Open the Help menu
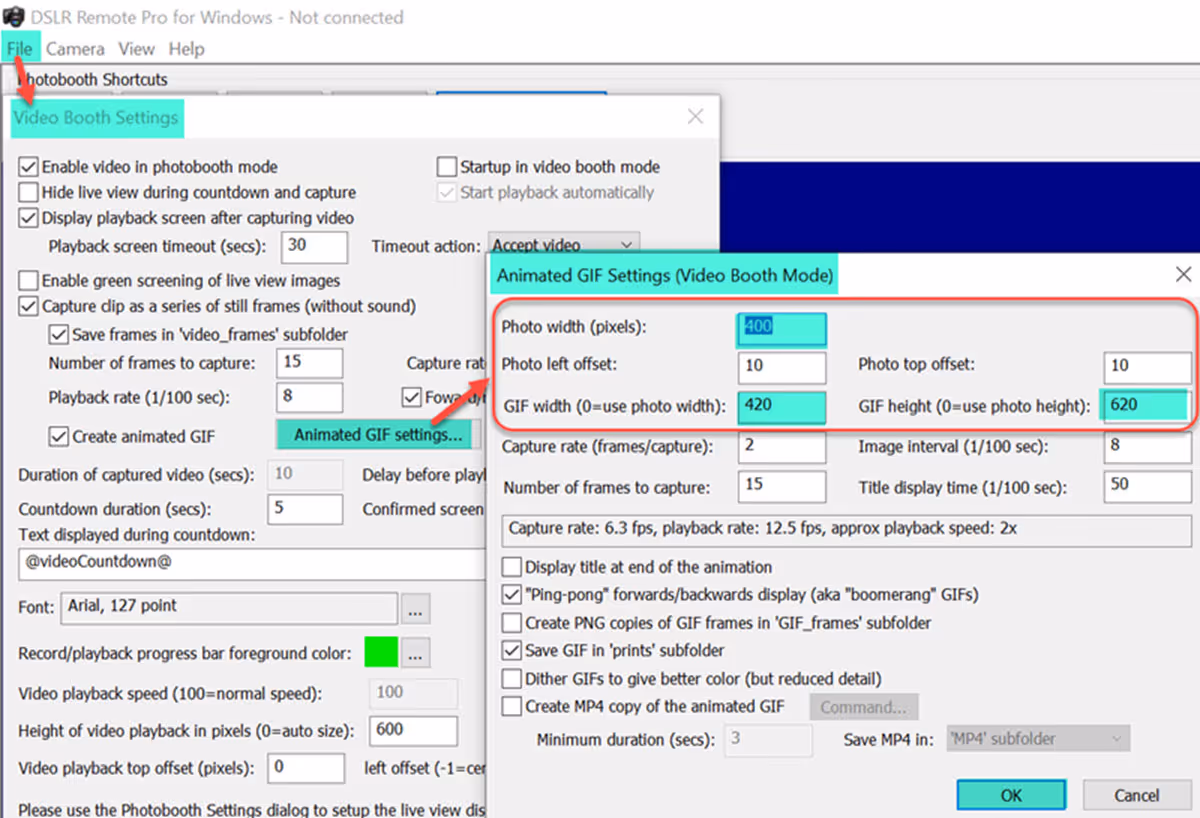Image resolution: width=1200 pixels, height=818 pixels. (186, 48)
